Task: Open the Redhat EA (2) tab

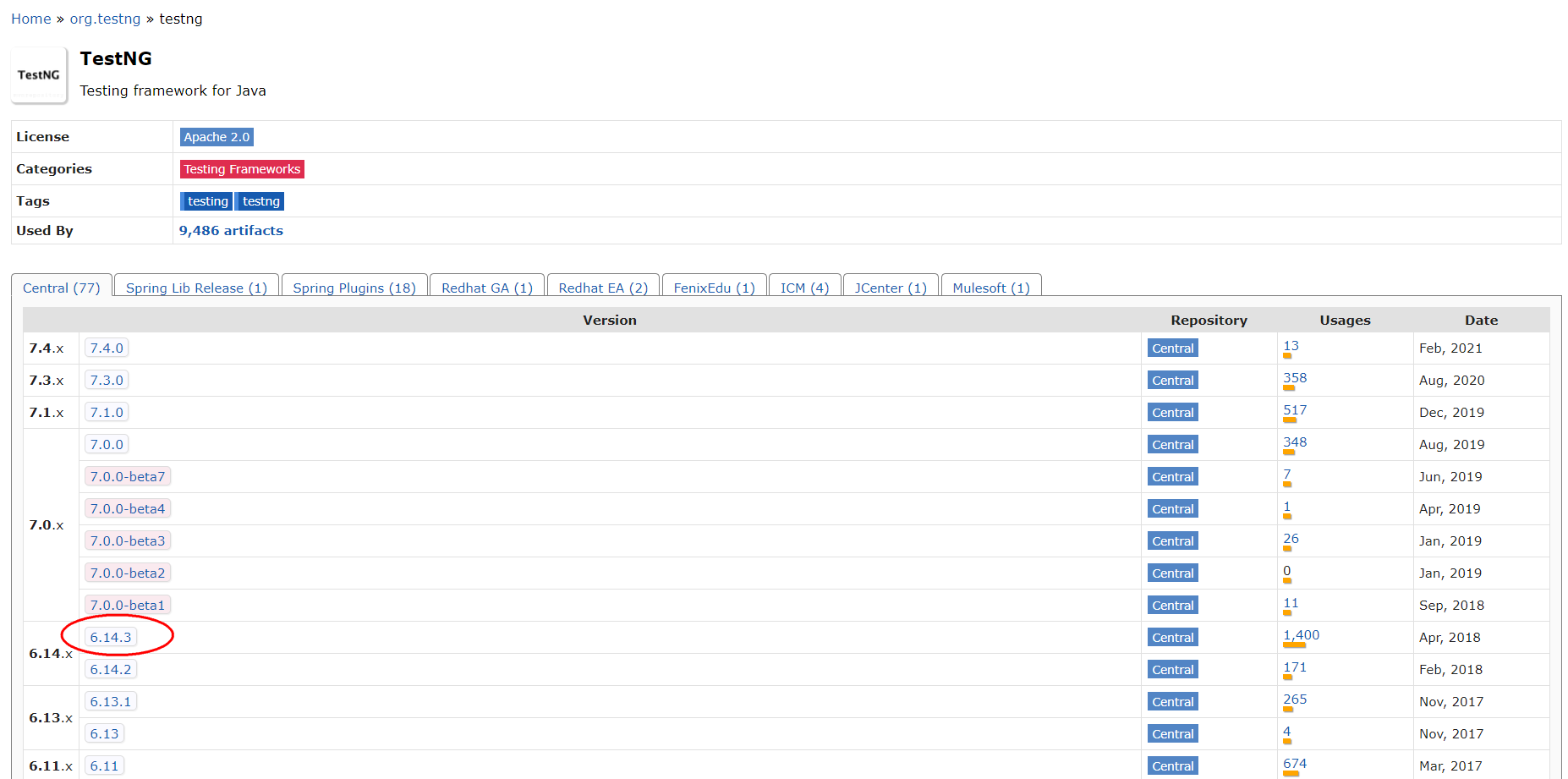Action: 603,288
